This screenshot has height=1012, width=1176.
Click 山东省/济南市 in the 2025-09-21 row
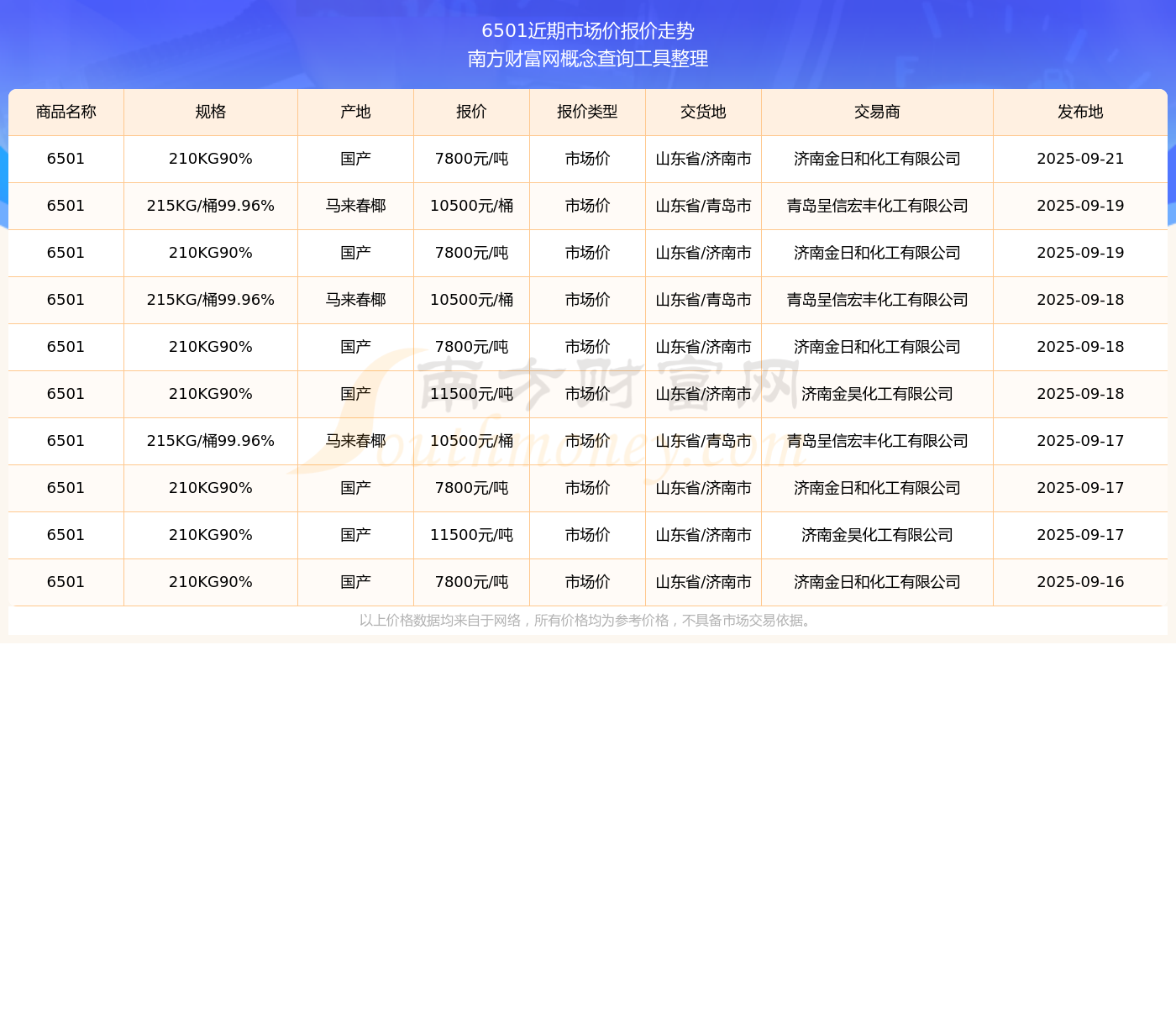coord(703,159)
